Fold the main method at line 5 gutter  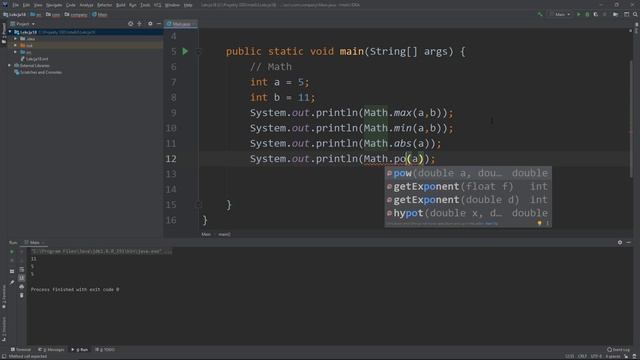tap(198, 52)
